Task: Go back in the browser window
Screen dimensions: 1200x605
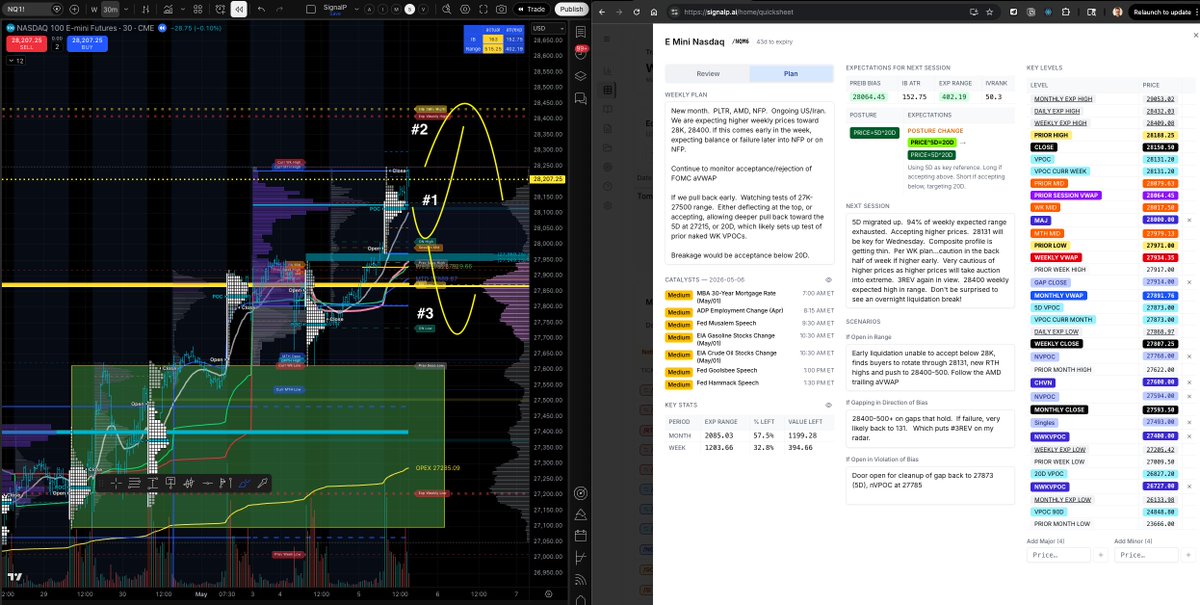Action: tap(602, 11)
